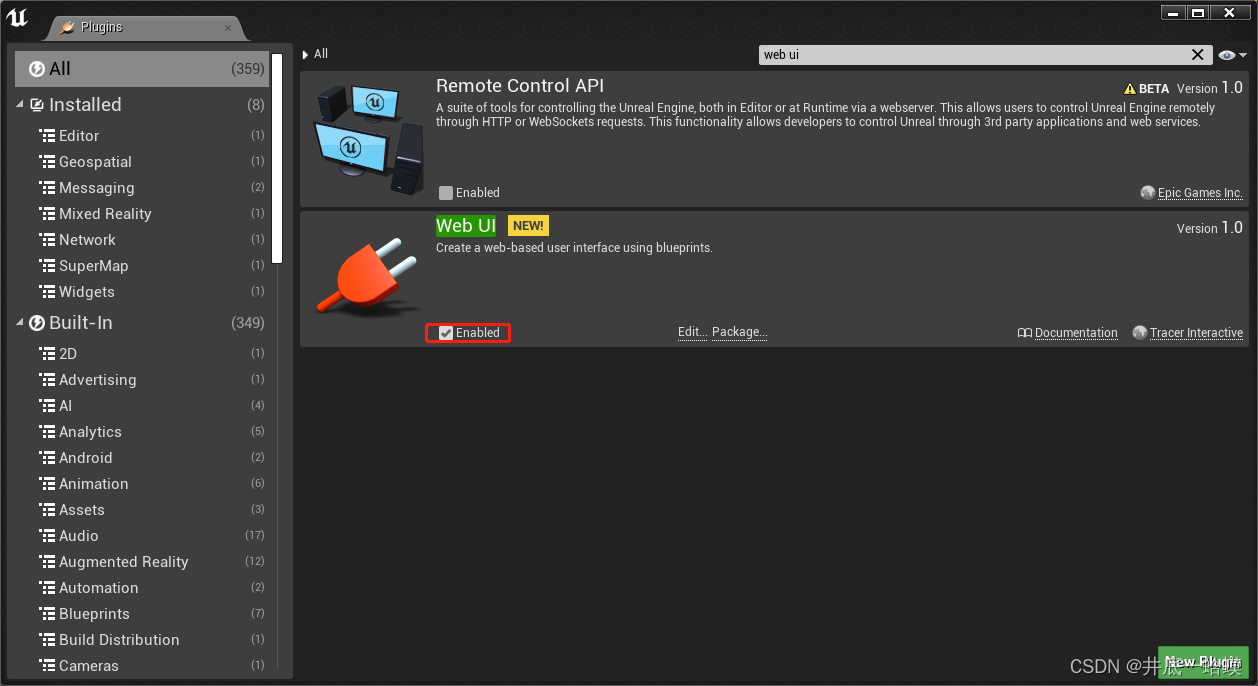Select the Mixed Reality category label

105,214
